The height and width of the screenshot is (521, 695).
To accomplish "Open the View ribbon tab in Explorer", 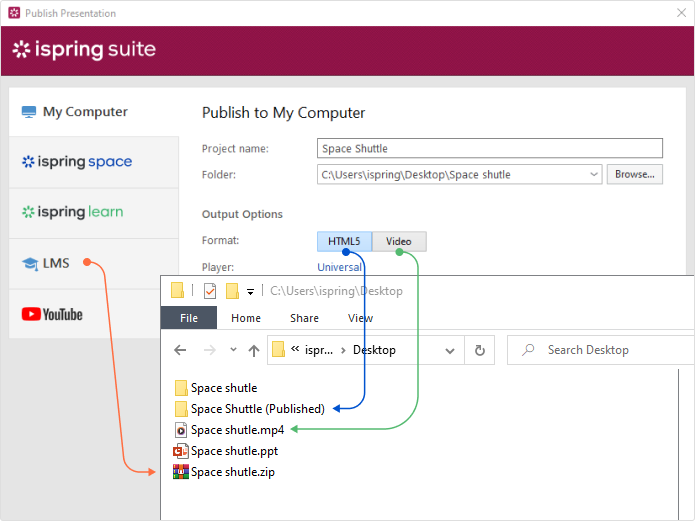I will pyautogui.click(x=360, y=318).
